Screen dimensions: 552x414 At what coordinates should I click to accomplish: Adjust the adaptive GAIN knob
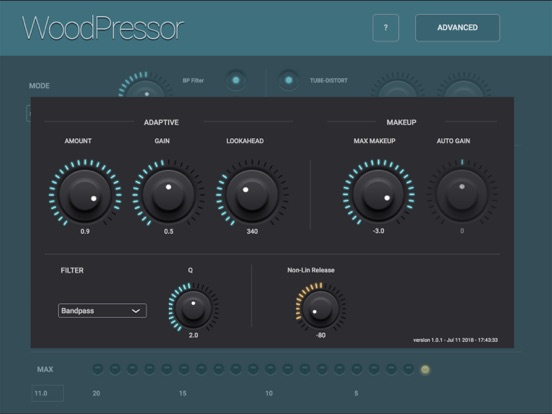[x=169, y=195]
